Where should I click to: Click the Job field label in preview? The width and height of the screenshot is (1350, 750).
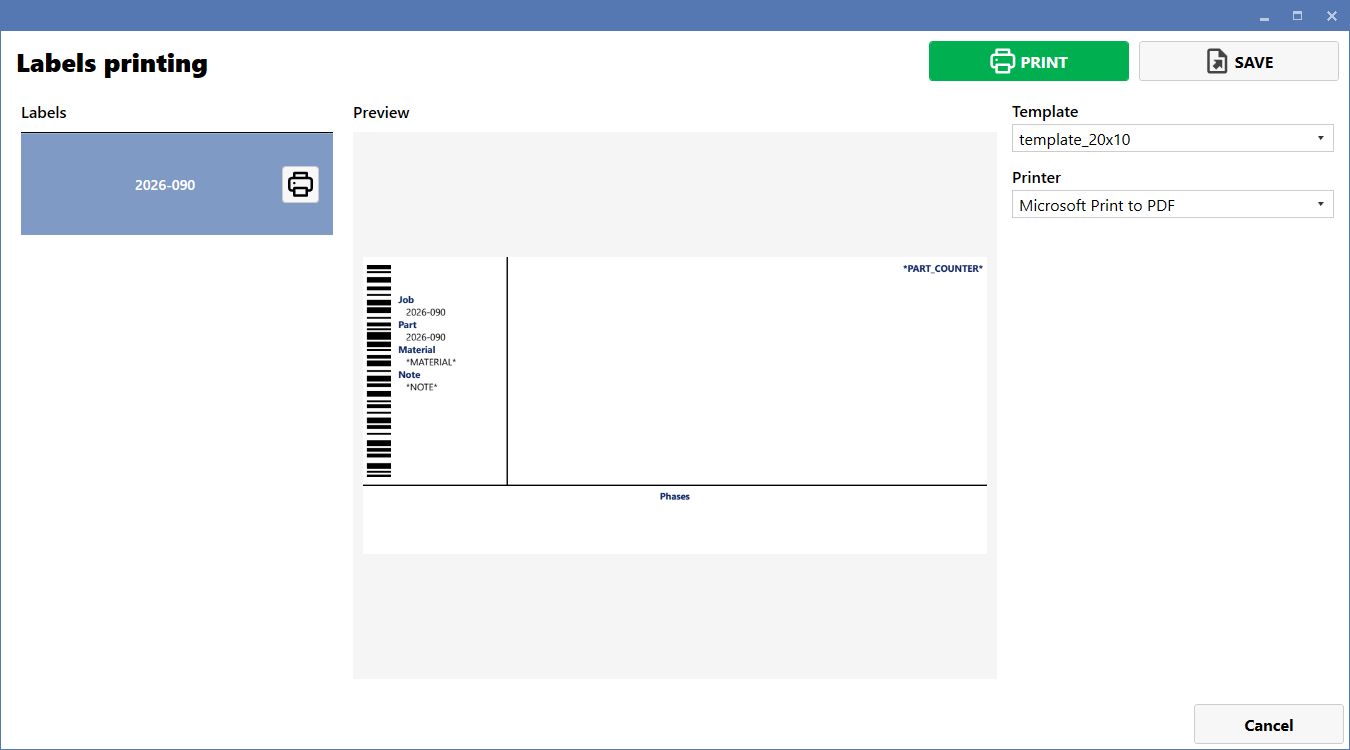point(406,300)
